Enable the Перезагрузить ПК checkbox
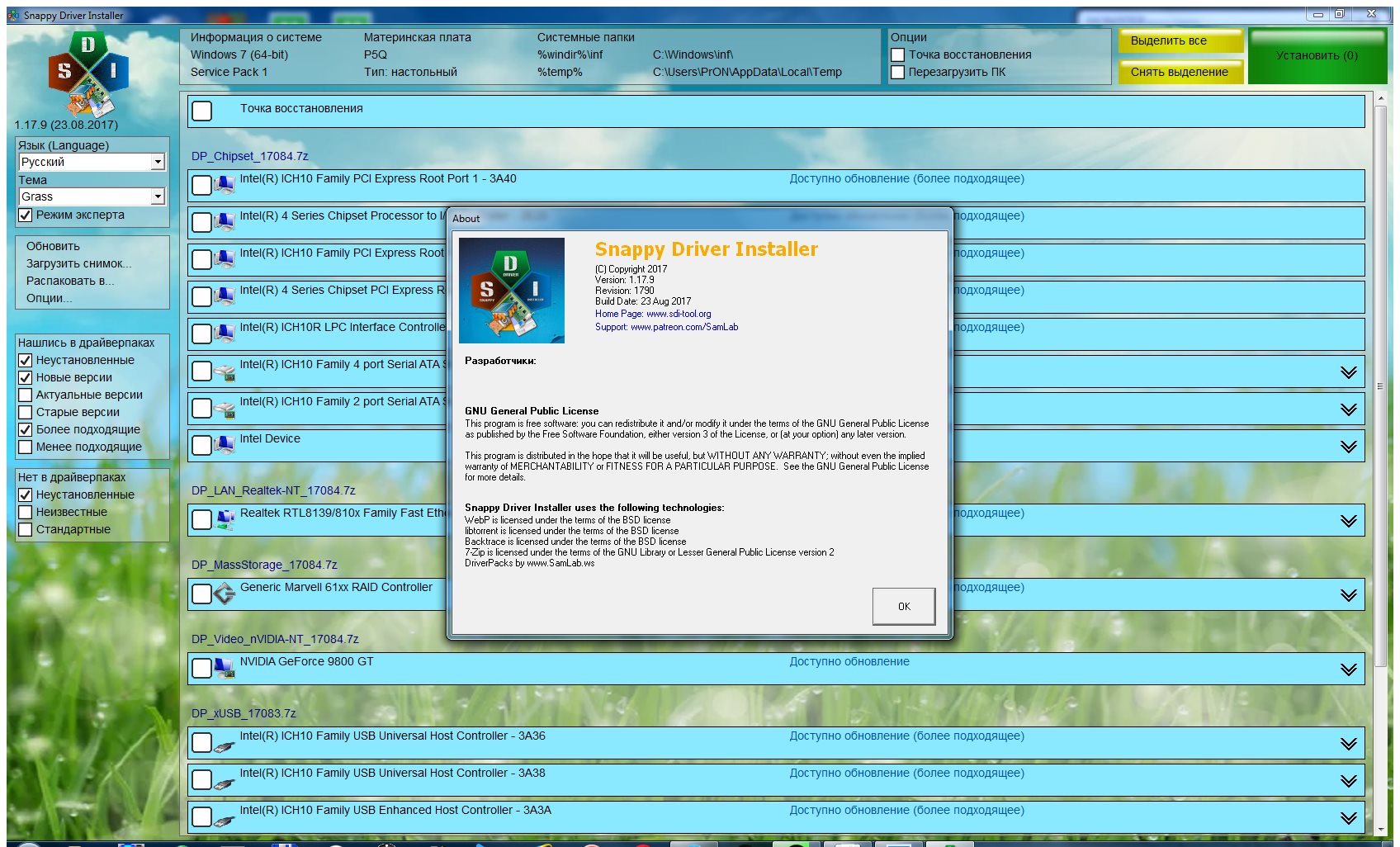The image size is (1400, 847). point(897,72)
